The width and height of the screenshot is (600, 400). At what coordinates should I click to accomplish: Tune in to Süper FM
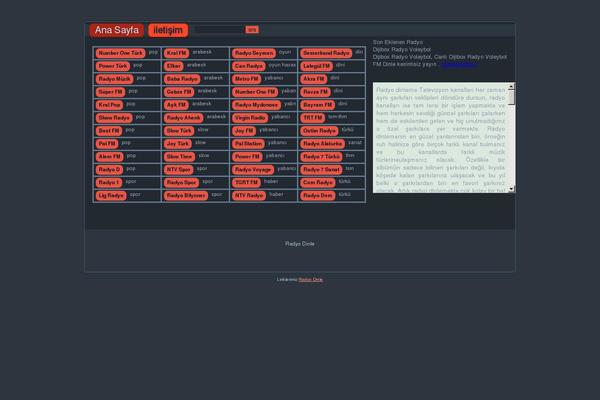110,92
